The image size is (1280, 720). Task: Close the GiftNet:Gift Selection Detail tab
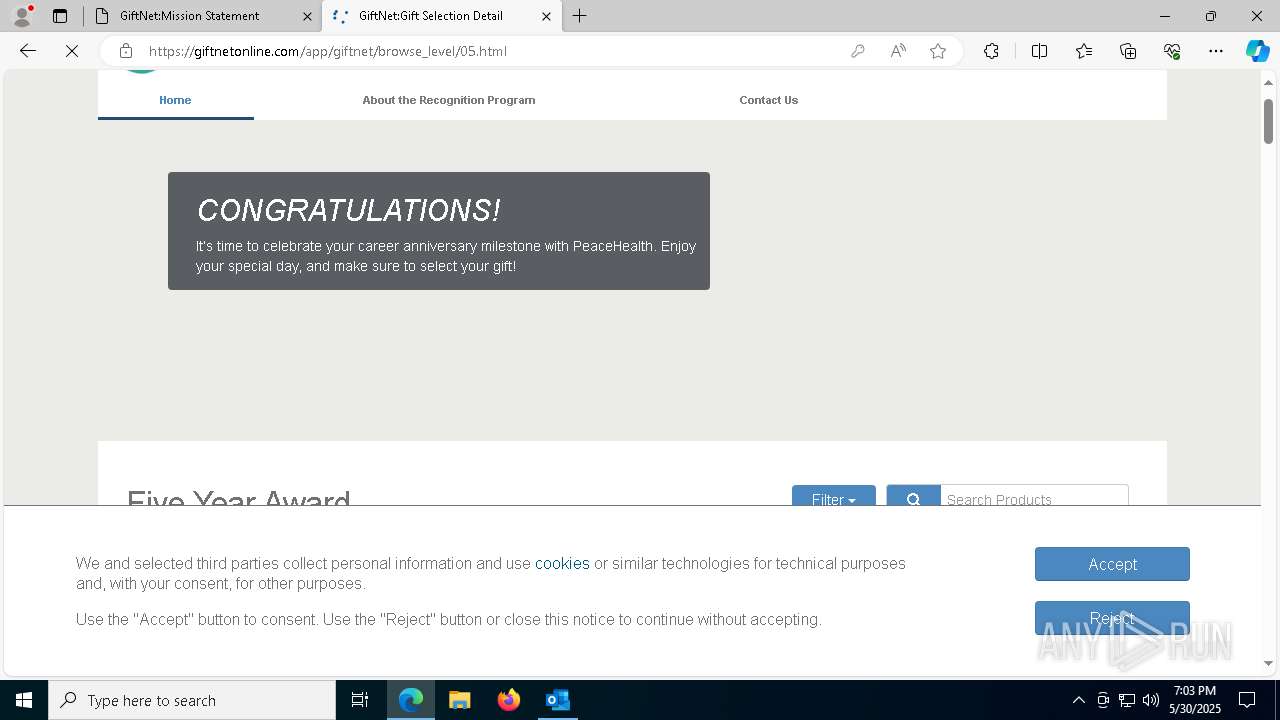546,16
